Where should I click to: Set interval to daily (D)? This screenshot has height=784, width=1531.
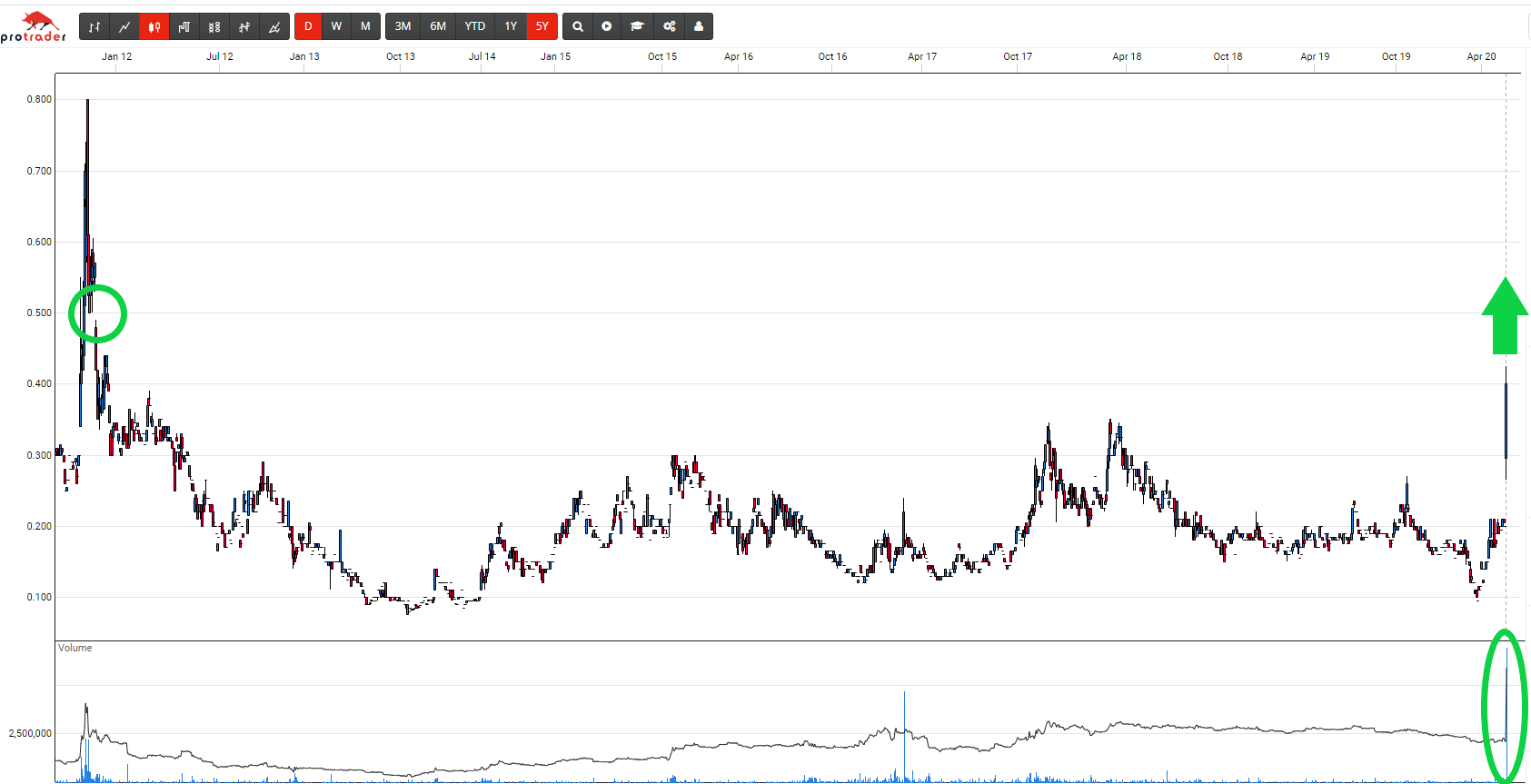[x=308, y=26]
